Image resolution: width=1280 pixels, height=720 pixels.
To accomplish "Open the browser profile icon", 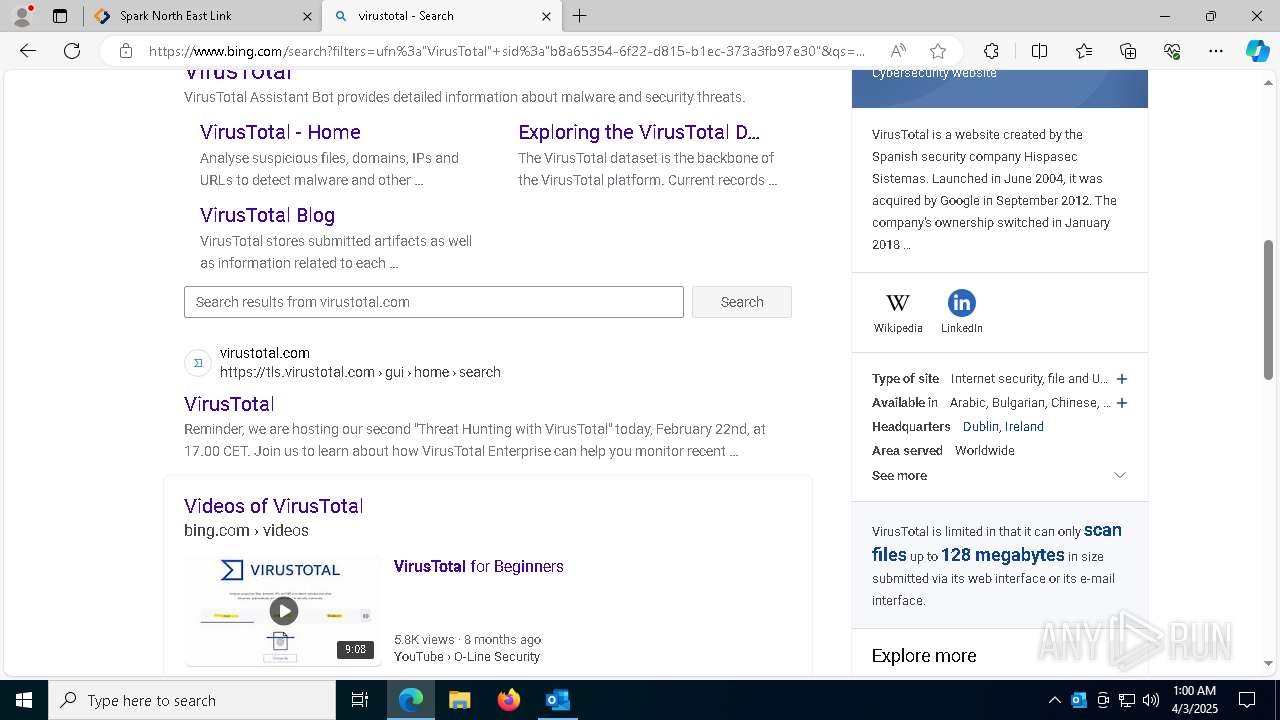I will (x=22, y=16).
